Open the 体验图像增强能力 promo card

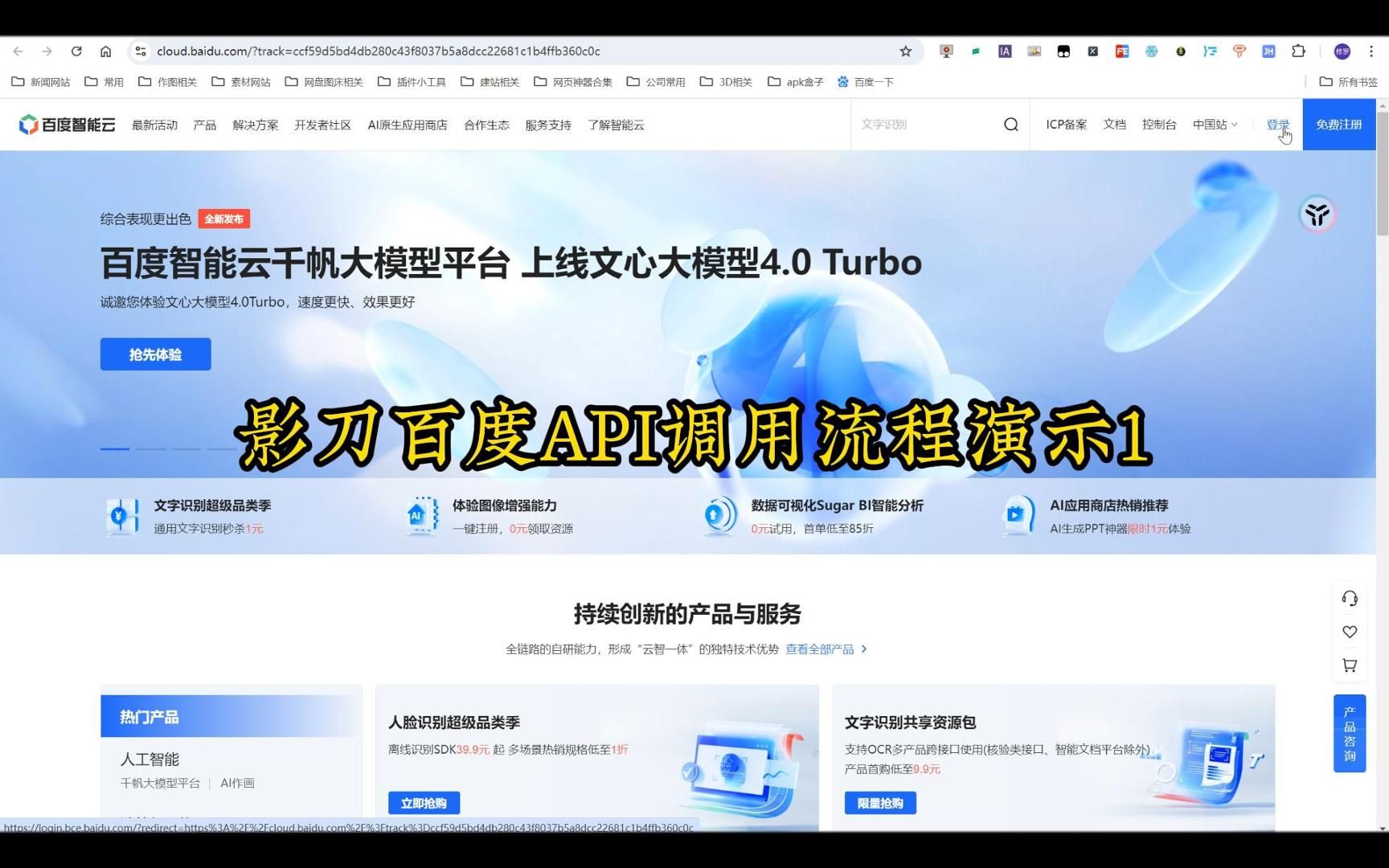[x=489, y=516]
